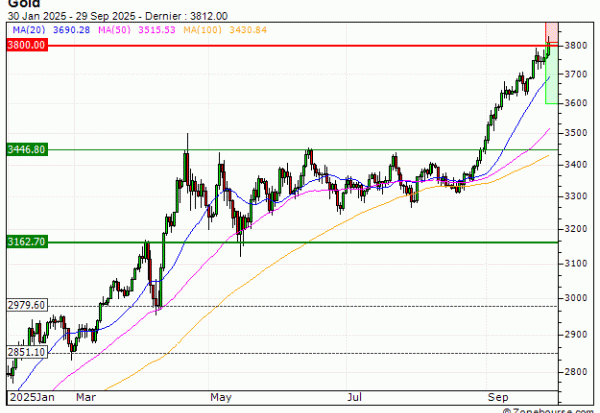Click the Gold chart title
Screen dimensions: 600x413
pos(16,5)
